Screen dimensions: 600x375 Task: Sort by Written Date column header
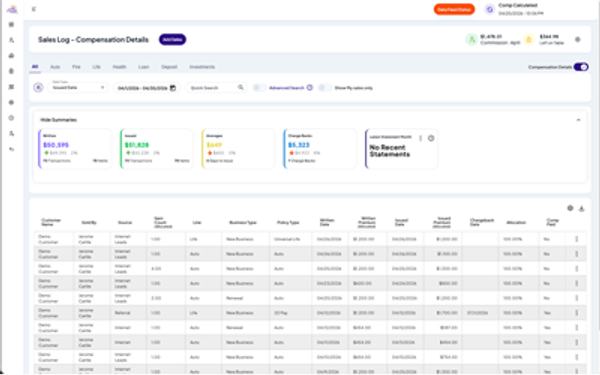pos(327,222)
